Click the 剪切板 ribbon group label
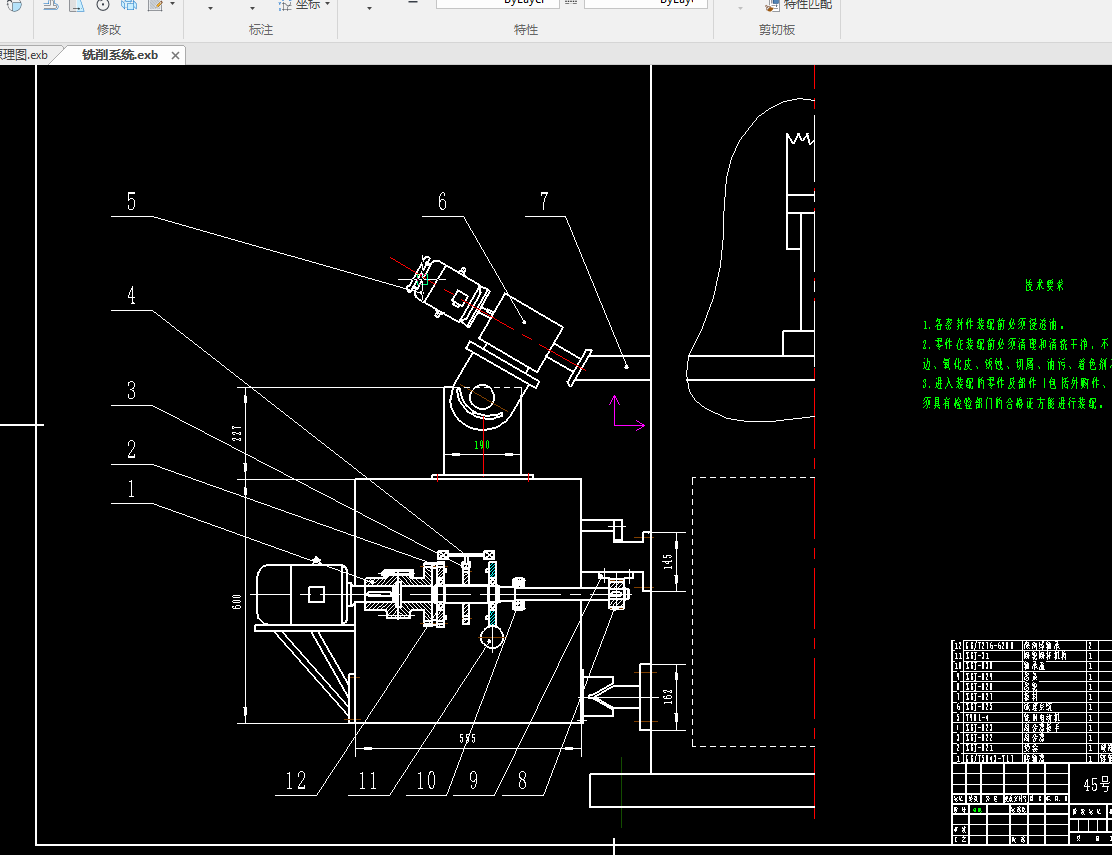The width and height of the screenshot is (1112, 855). (777, 30)
